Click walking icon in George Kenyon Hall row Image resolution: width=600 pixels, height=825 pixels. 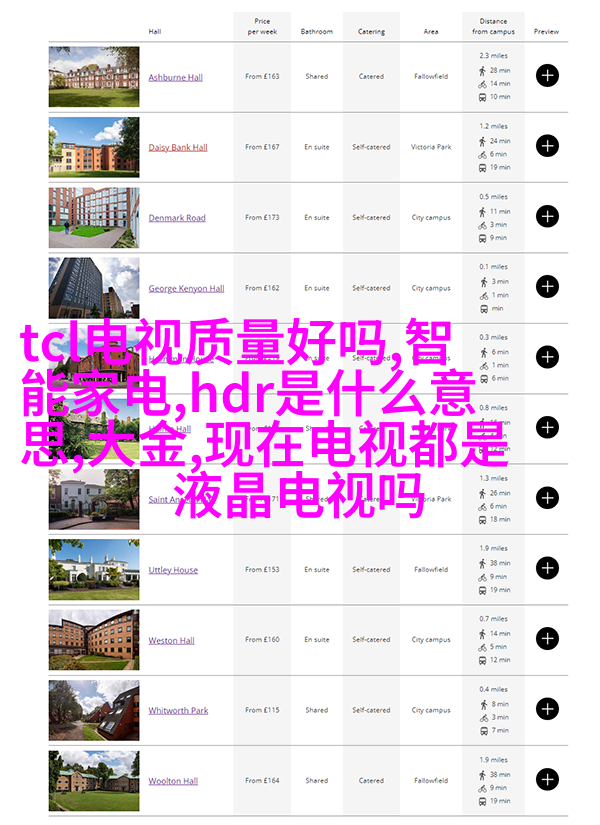click(x=484, y=282)
